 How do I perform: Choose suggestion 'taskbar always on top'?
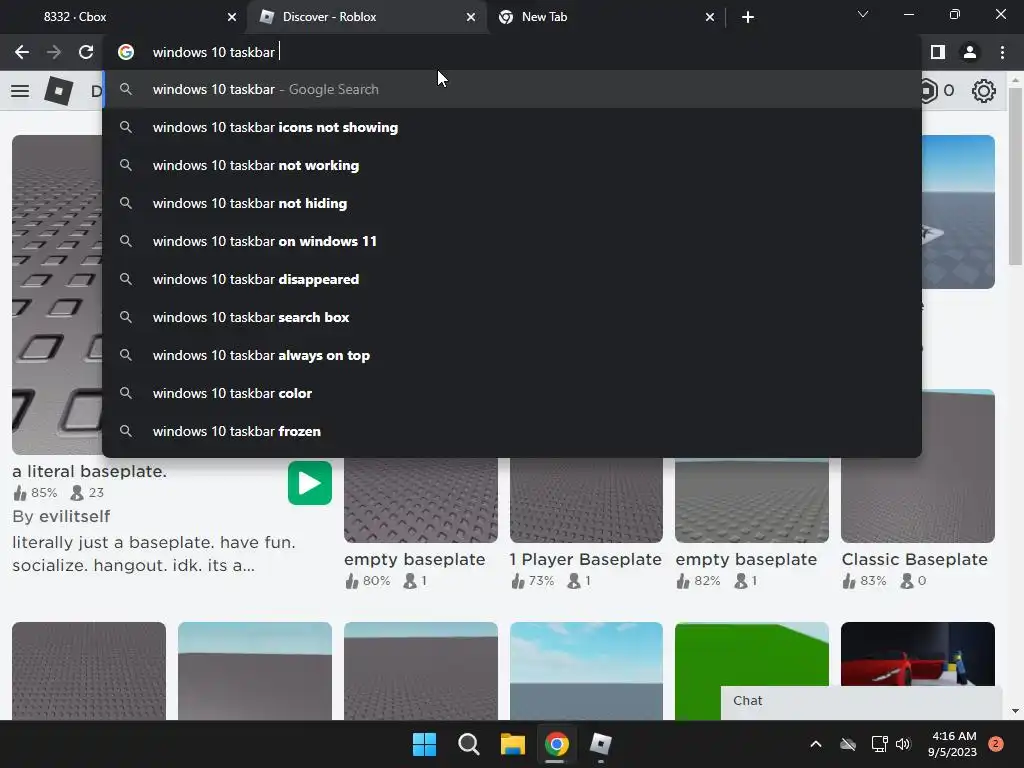512,355
